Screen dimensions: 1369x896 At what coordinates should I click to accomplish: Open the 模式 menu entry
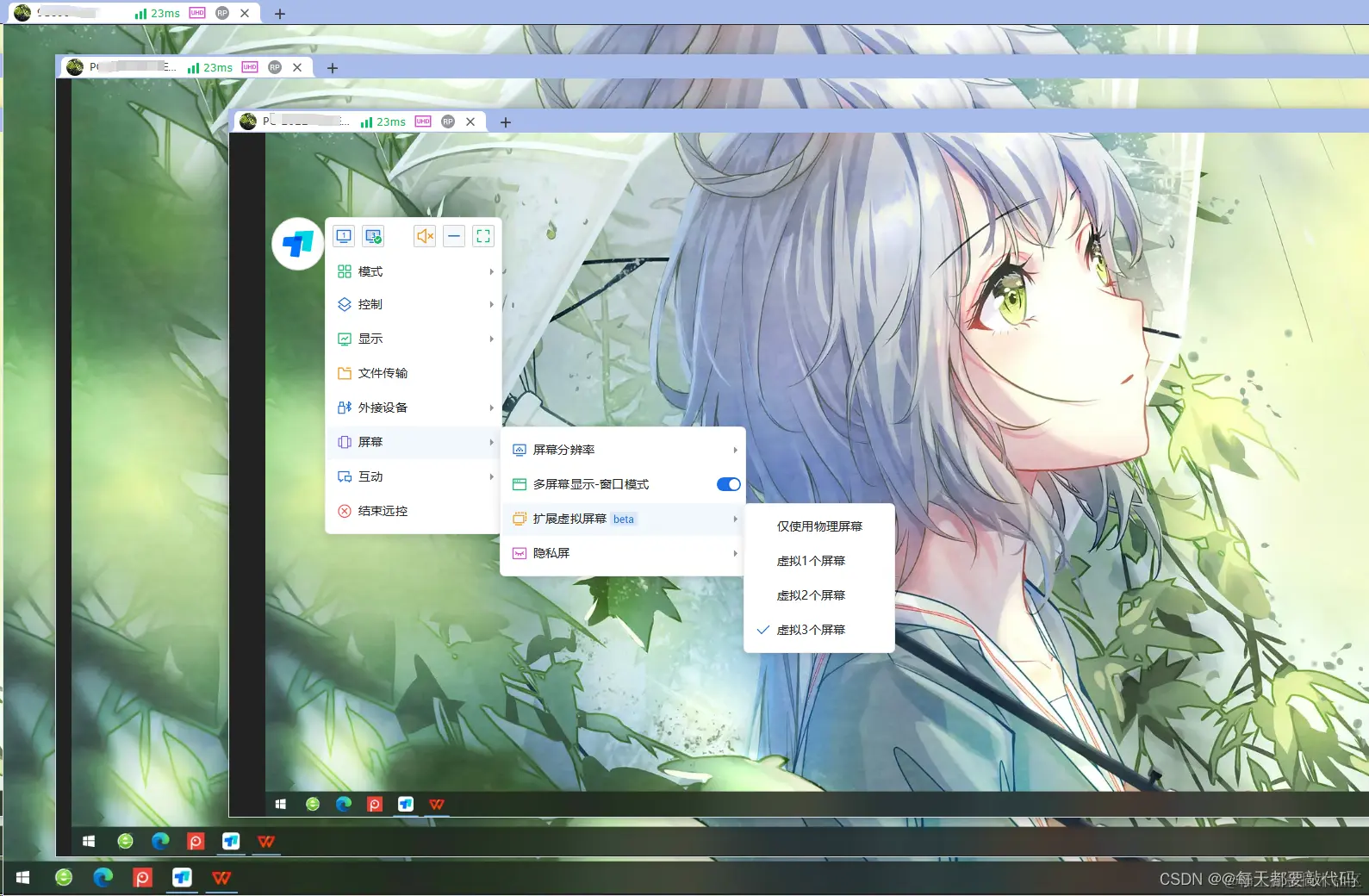[x=414, y=271]
